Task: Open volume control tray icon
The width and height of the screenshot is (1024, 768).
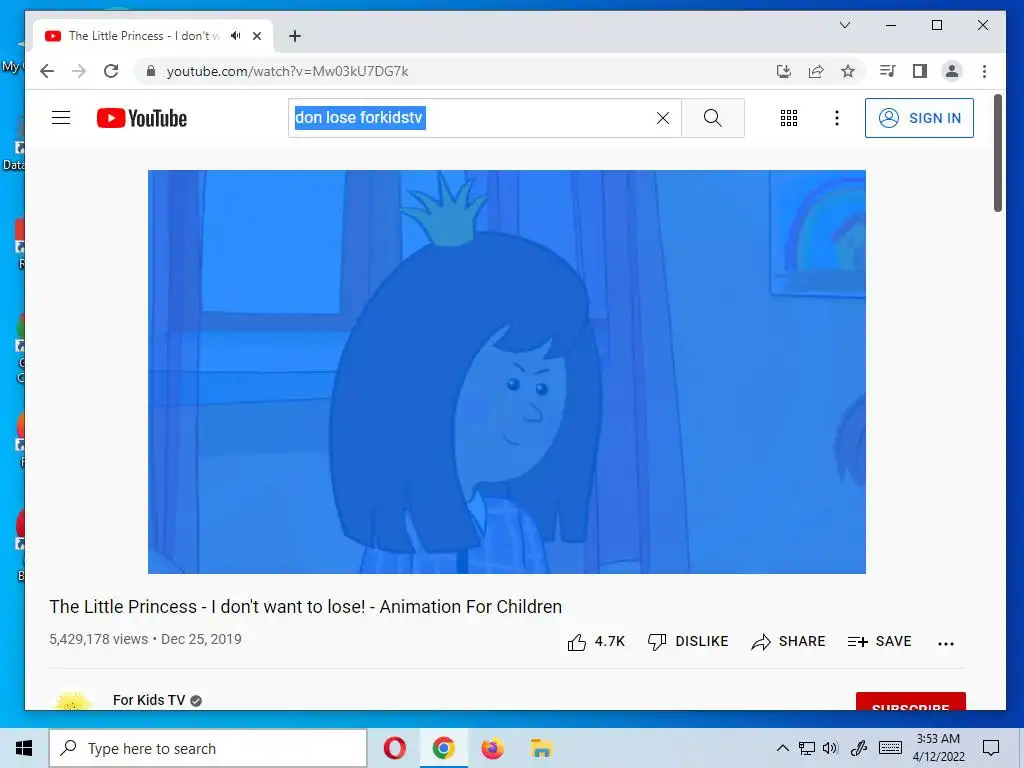Action: point(831,748)
